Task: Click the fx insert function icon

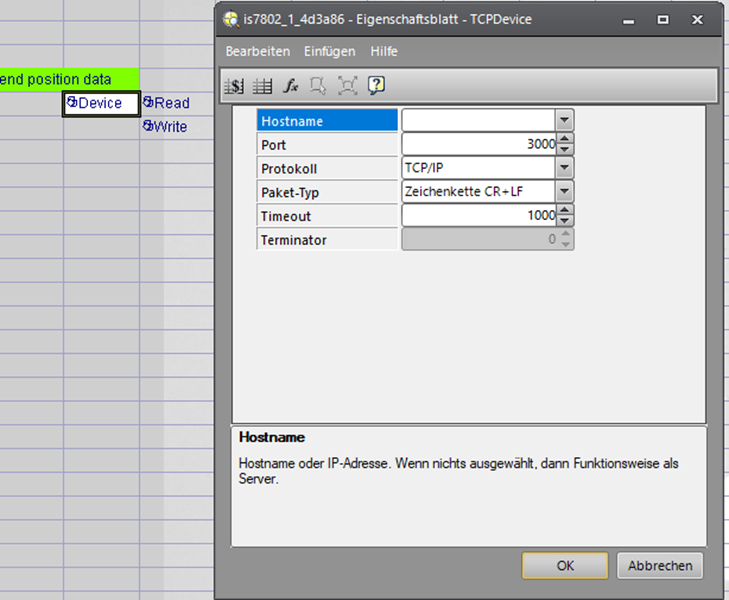Action: click(291, 86)
